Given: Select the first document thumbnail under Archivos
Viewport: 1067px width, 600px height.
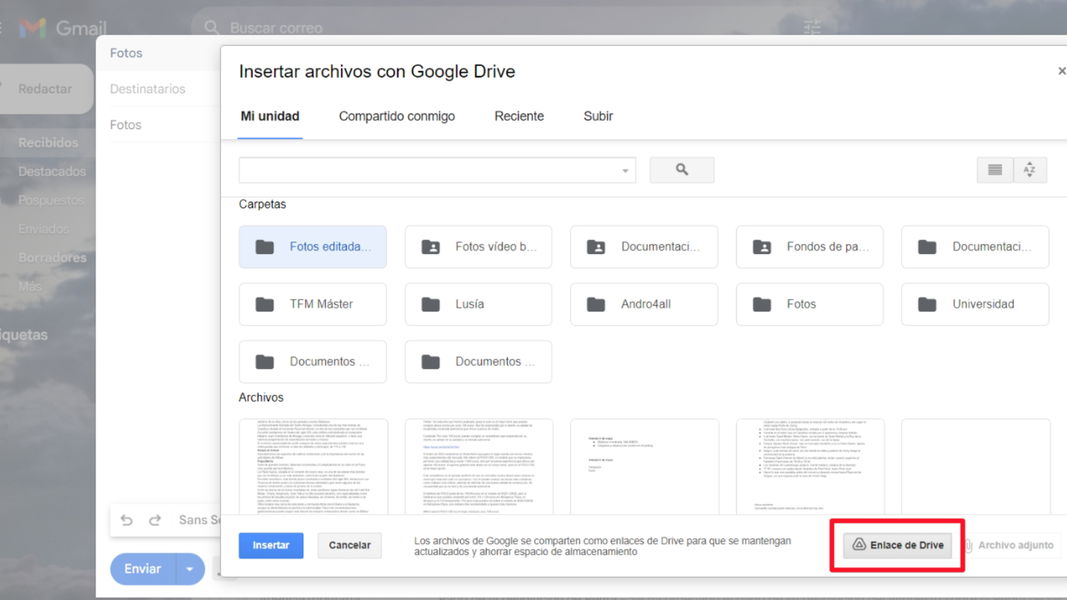Looking at the screenshot, I should click(x=313, y=467).
